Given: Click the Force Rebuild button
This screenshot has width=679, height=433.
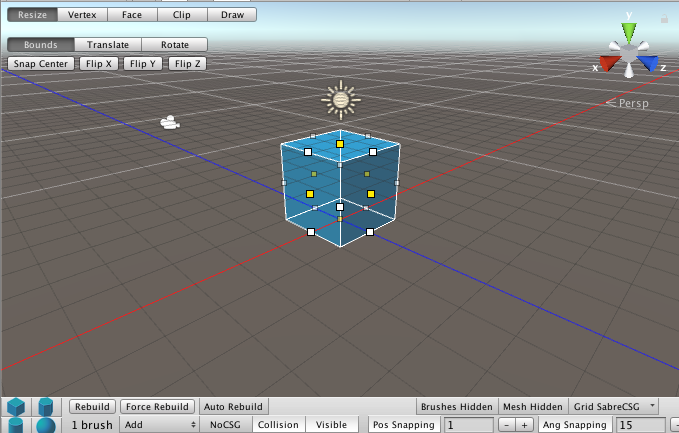Looking at the screenshot, I should pyautogui.click(x=157, y=407).
